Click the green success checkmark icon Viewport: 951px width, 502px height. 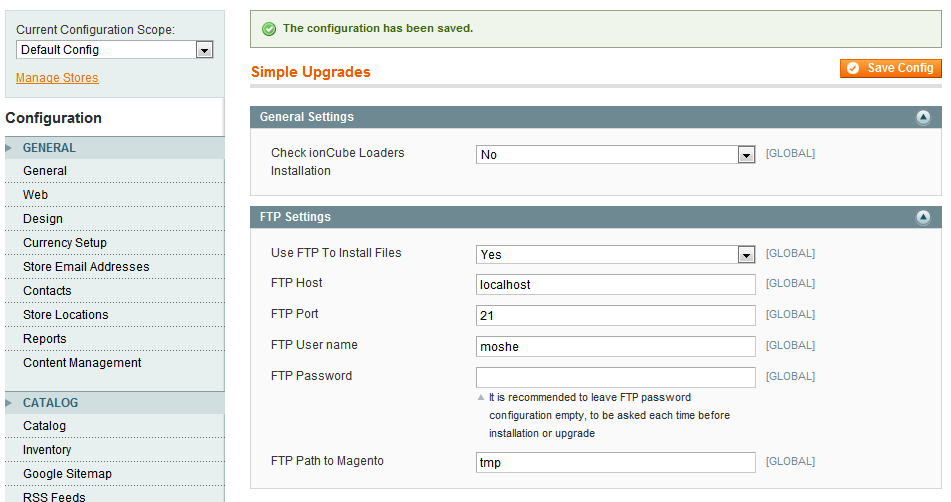(269, 28)
